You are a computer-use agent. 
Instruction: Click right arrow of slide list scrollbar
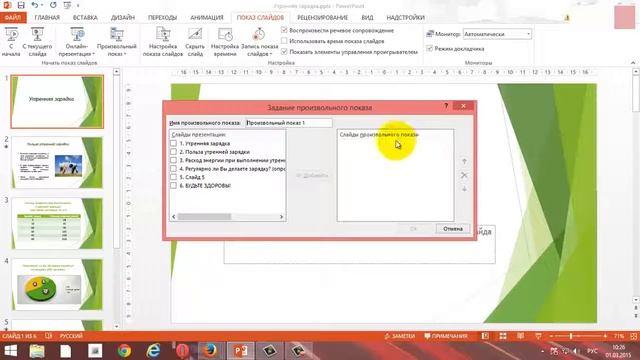click(281, 217)
